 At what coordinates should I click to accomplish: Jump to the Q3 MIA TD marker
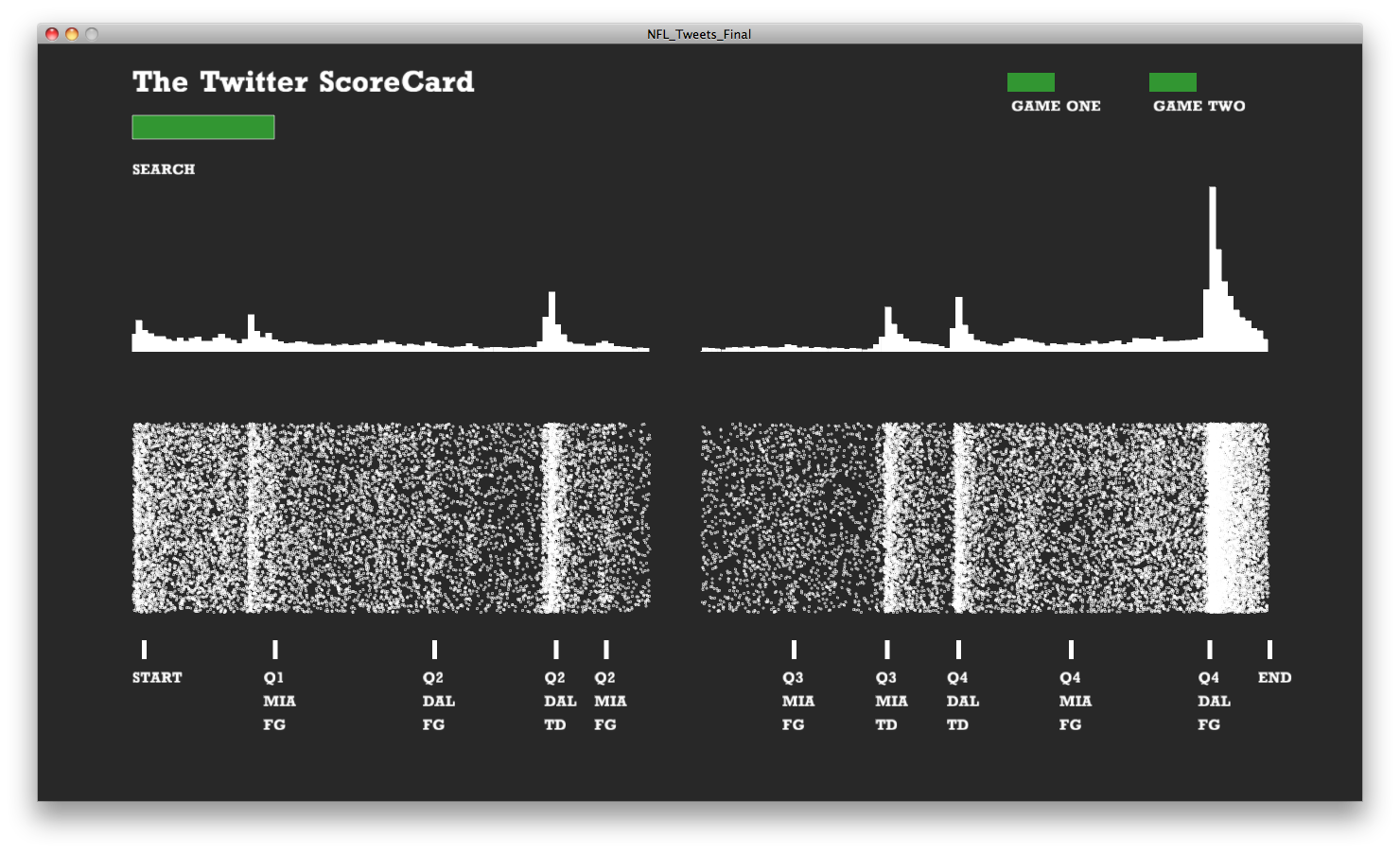[887, 650]
